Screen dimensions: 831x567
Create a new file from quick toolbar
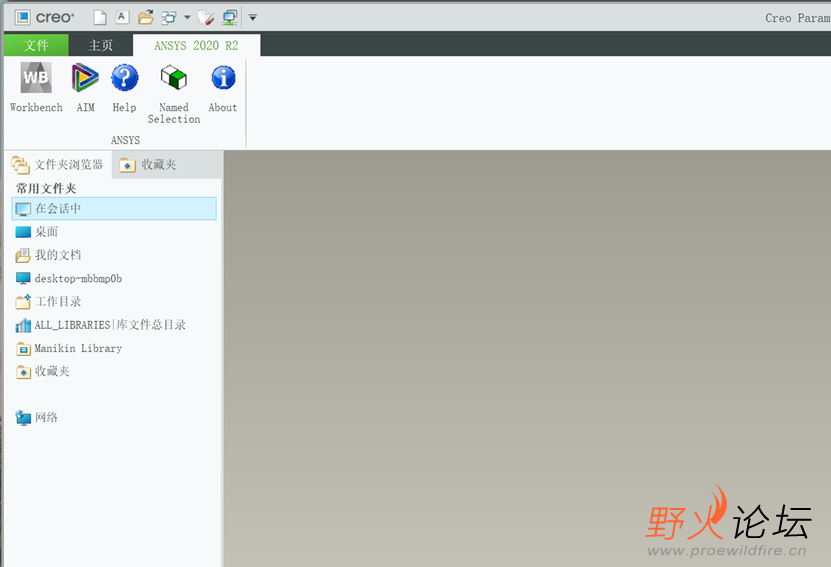click(x=100, y=17)
